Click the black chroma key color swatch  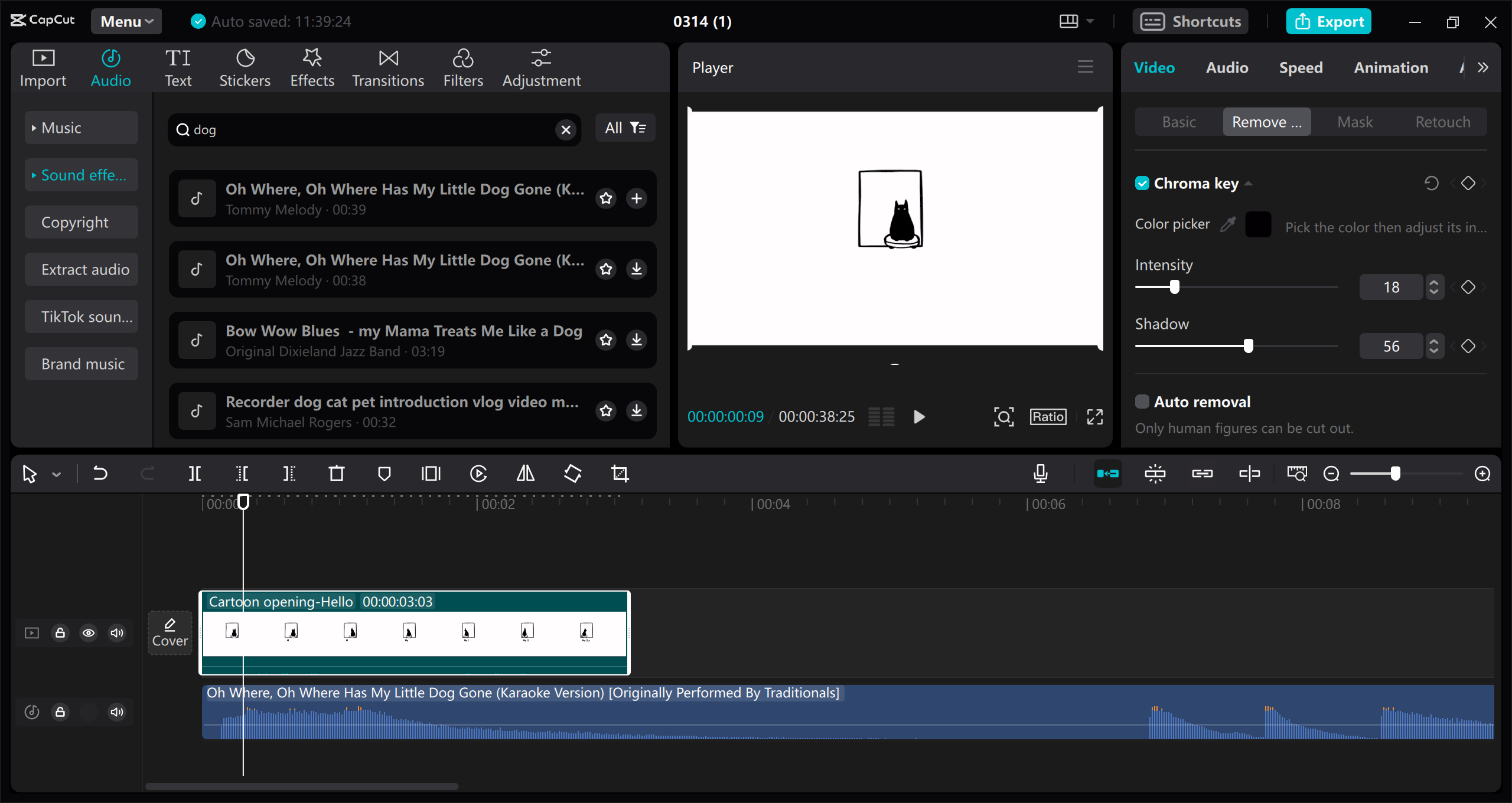pos(1258,224)
